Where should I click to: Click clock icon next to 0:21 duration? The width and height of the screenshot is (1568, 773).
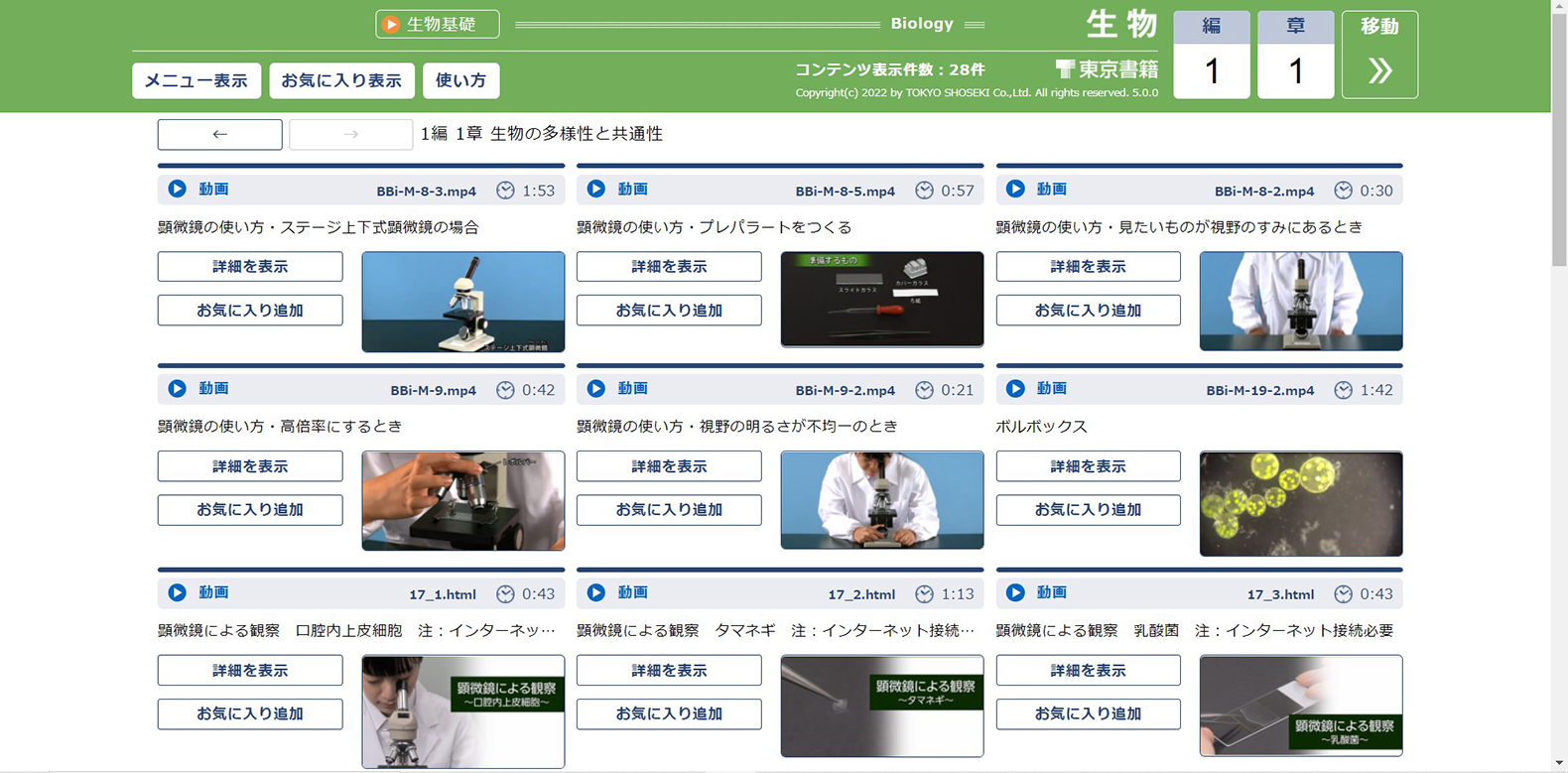(924, 390)
